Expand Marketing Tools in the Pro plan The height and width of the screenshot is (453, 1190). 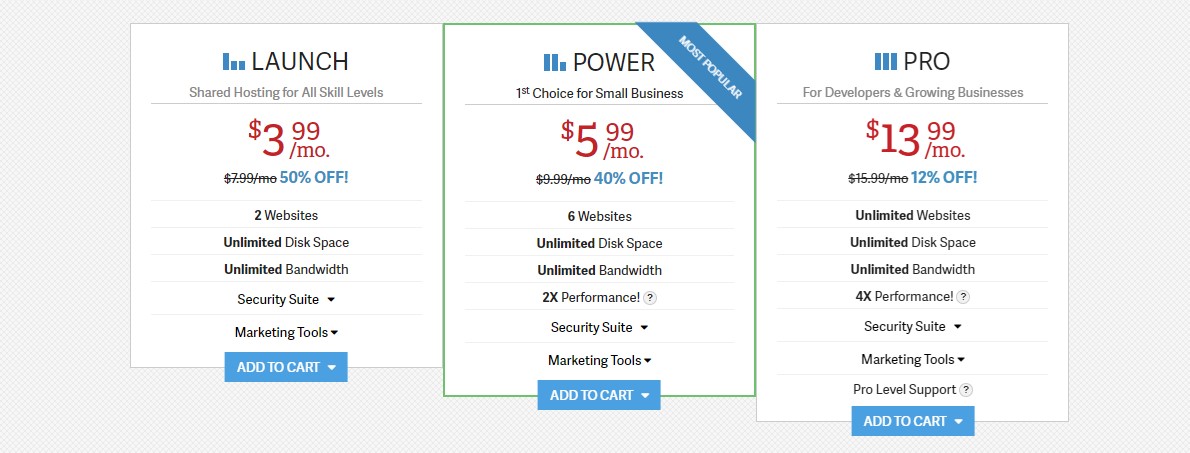click(x=913, y=360)
